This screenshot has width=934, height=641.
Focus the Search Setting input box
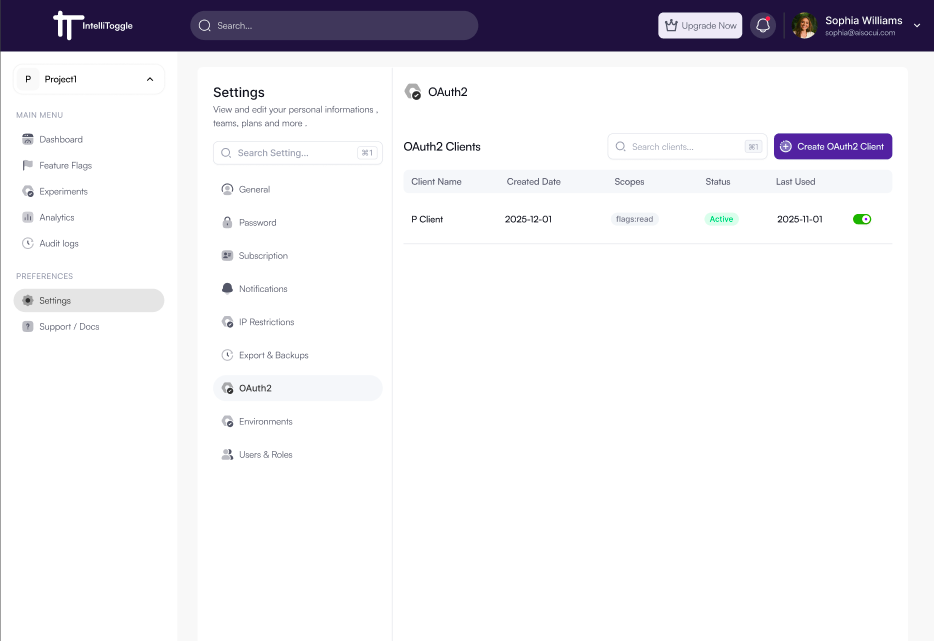(295, 153)
